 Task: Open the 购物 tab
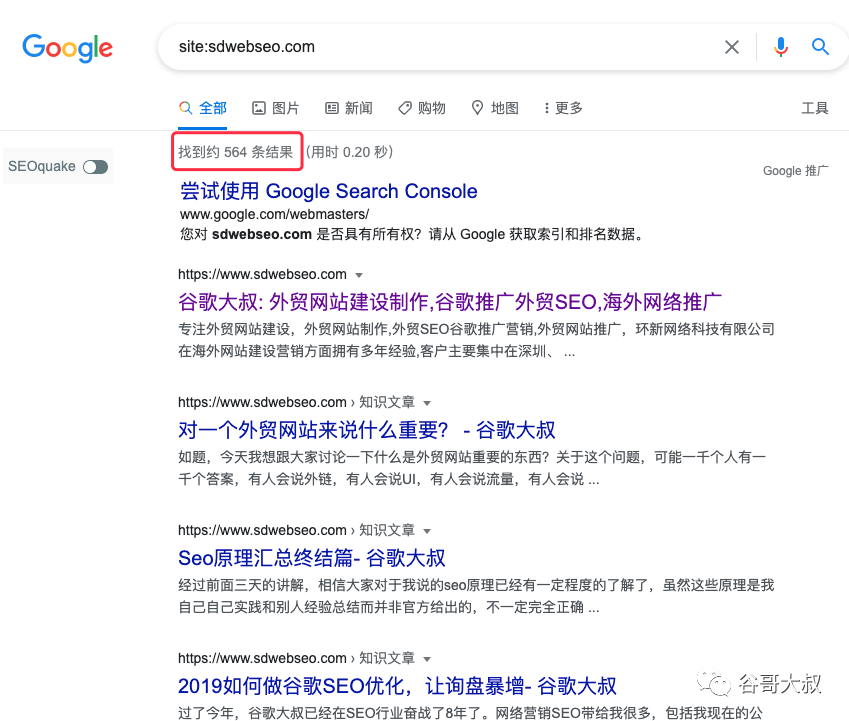click(422, 108)
